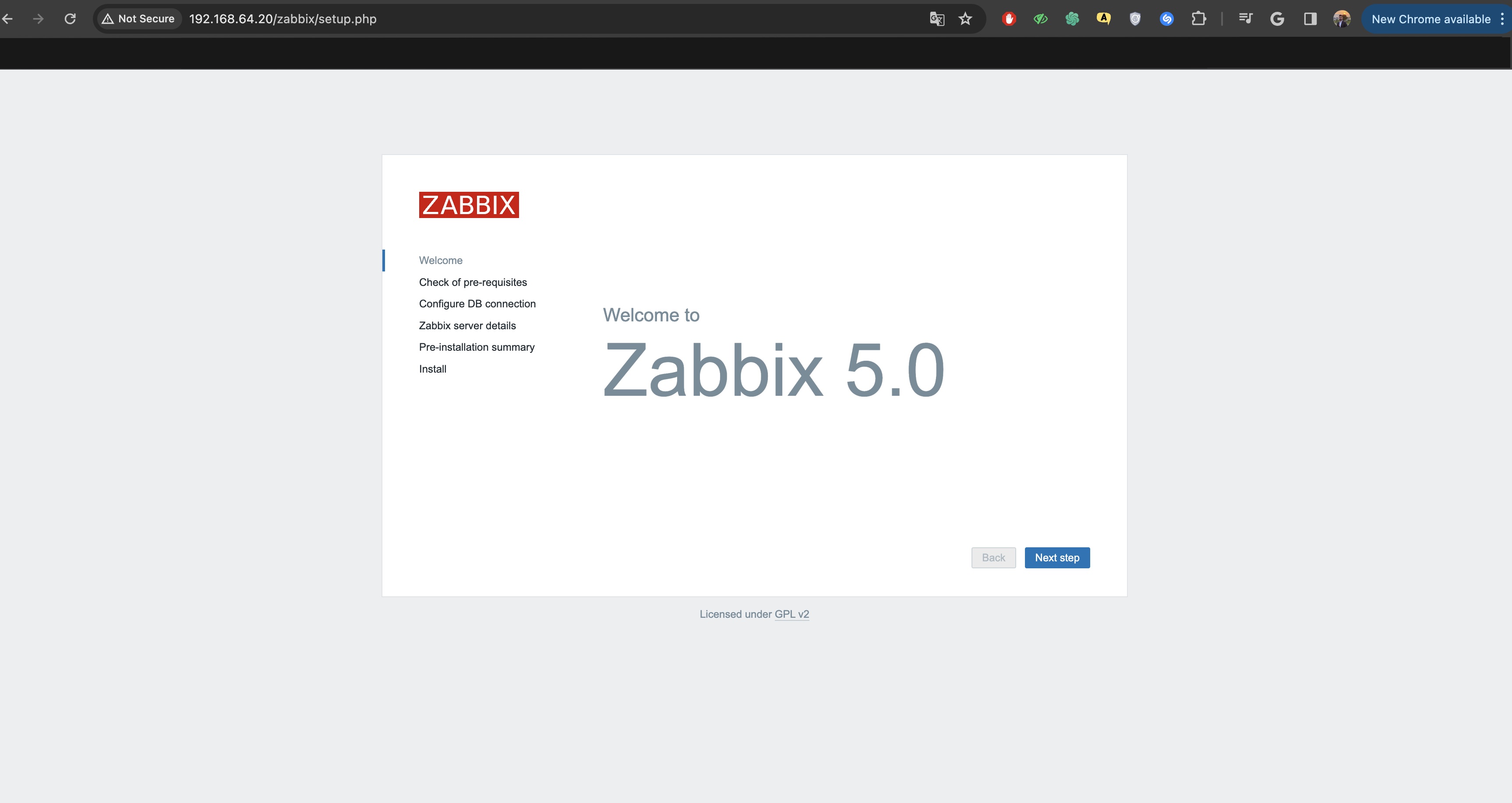
Task: Open the Chrome three-dot menu
Action: 1502,19
